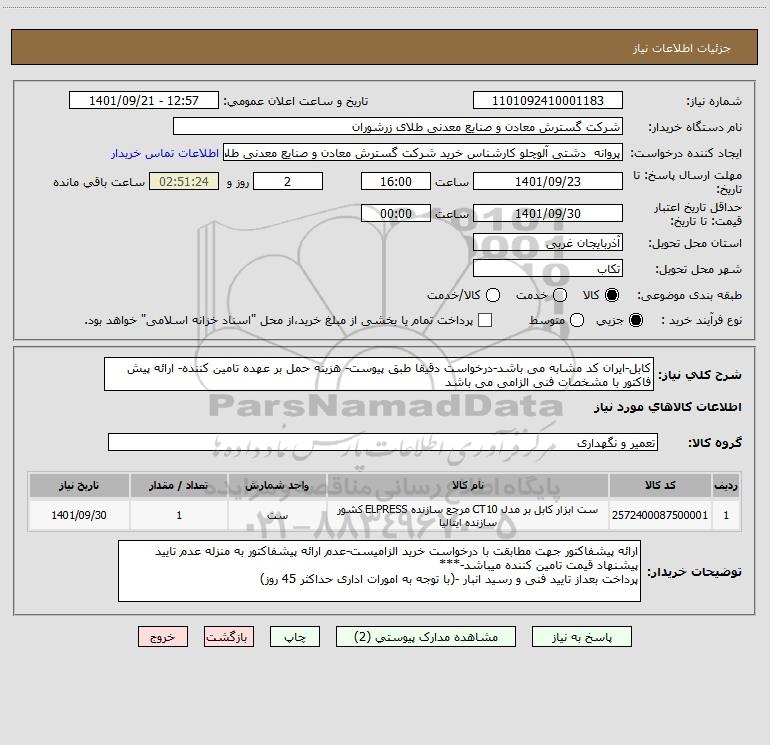
Task: Click the تاریخ نیاز column header
Action: [x=79, y=486]
